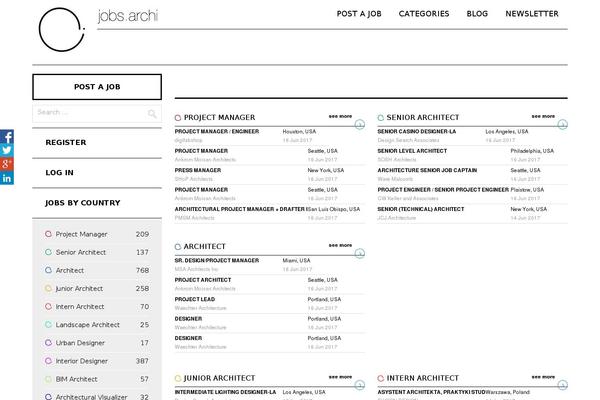
Task: Open Project Engineer / Senior Project Engineer job
Action: (x=443, y=190)
